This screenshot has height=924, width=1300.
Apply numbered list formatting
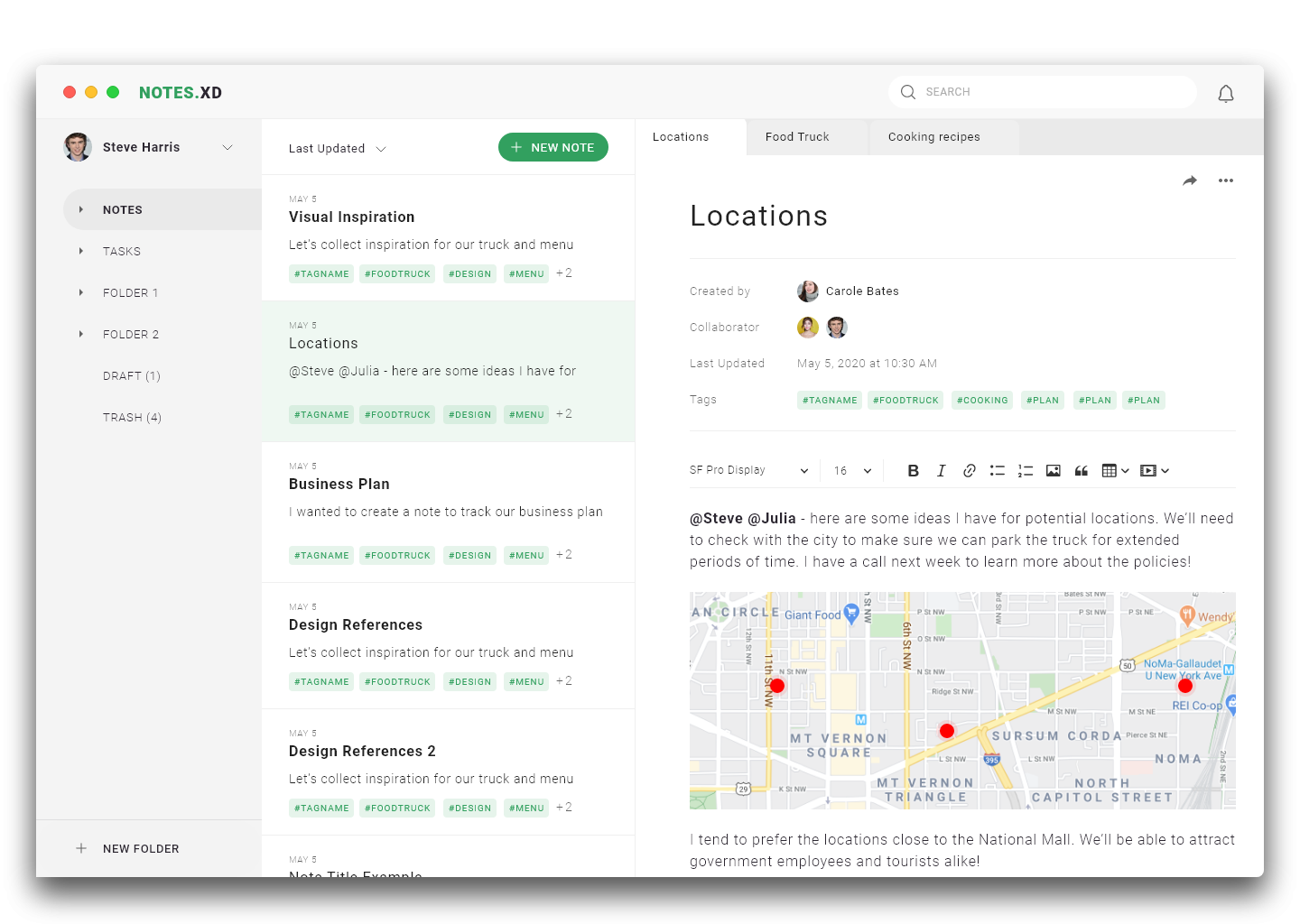pos(1025,470)
